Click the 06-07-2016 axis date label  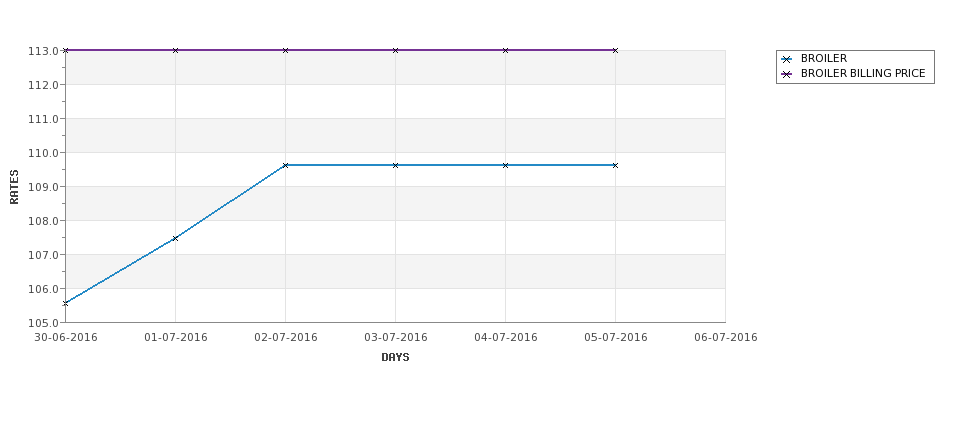726,338
